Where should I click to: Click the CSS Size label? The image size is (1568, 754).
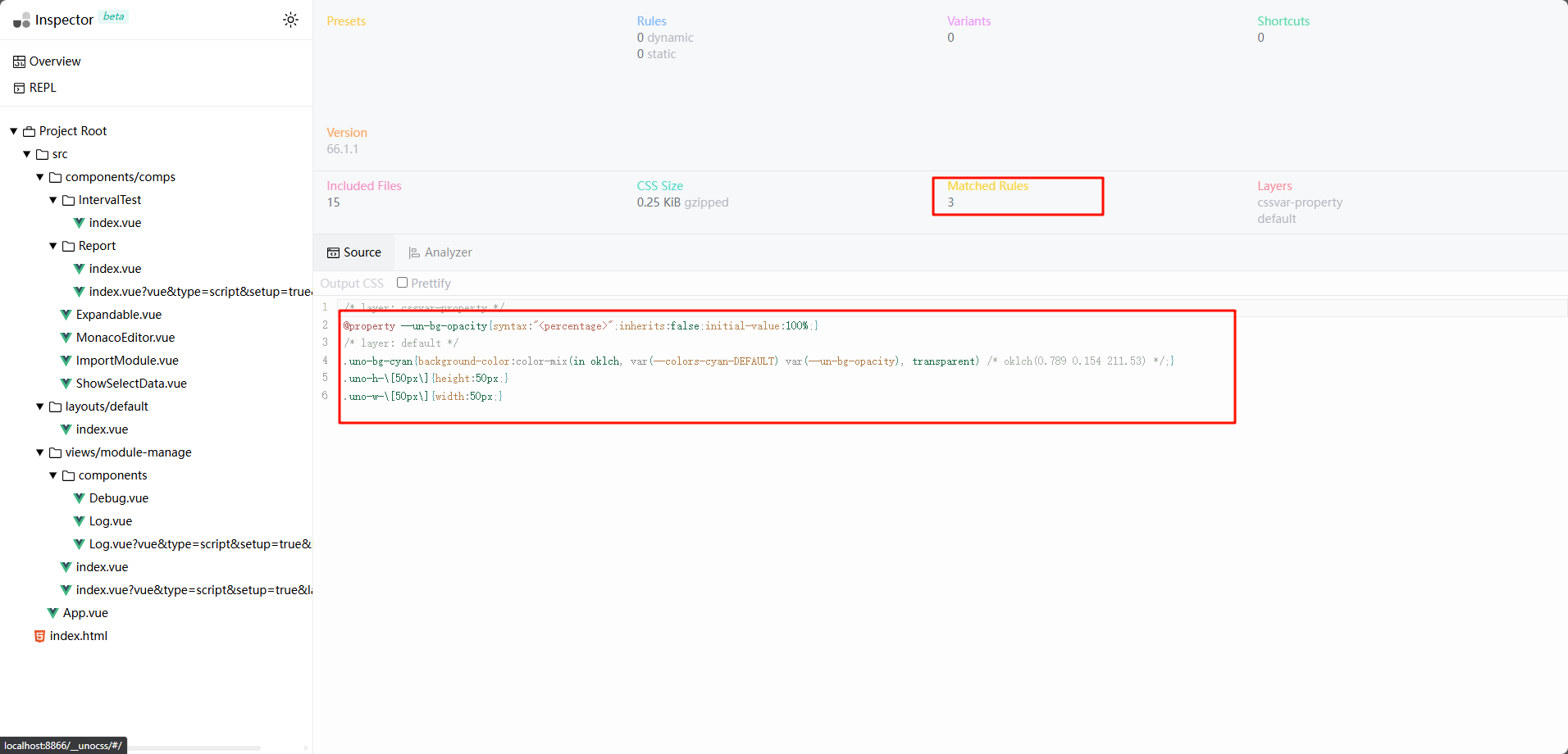click(660, 186)
